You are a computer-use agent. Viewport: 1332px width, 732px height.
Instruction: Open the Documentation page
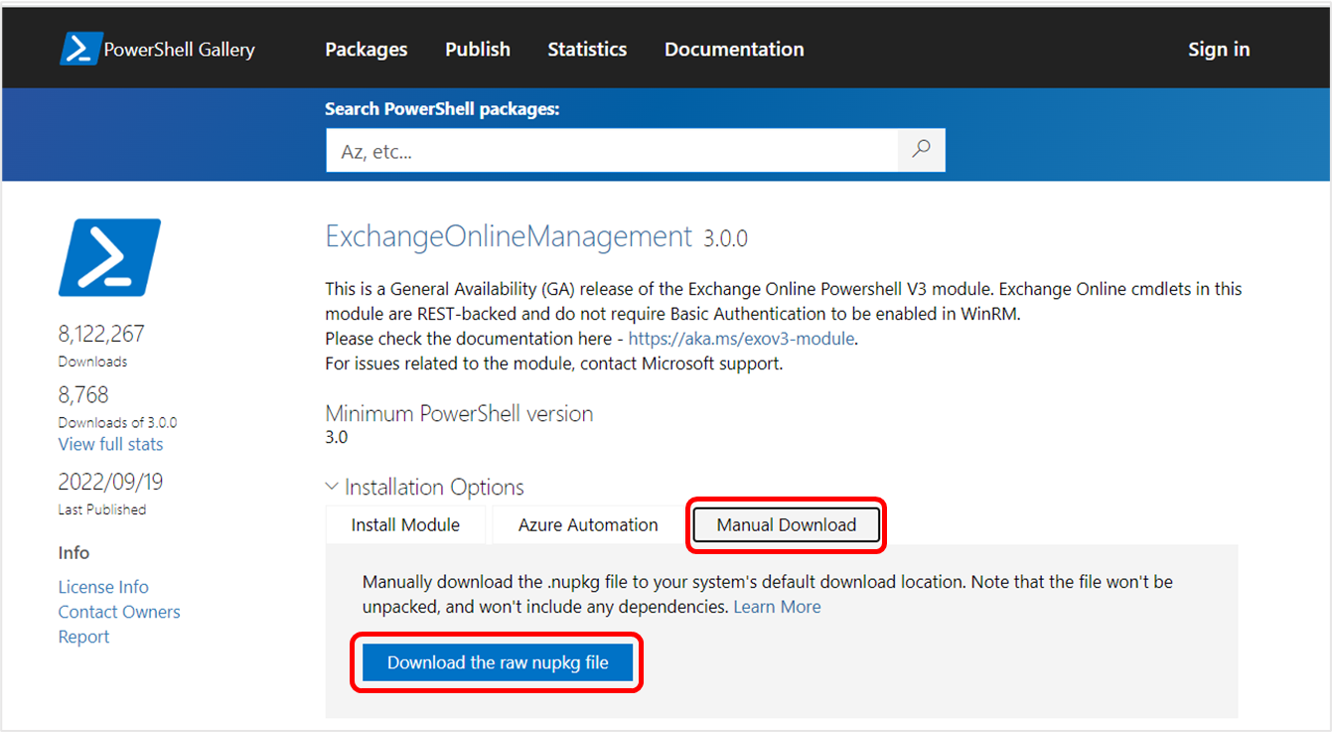733,48
